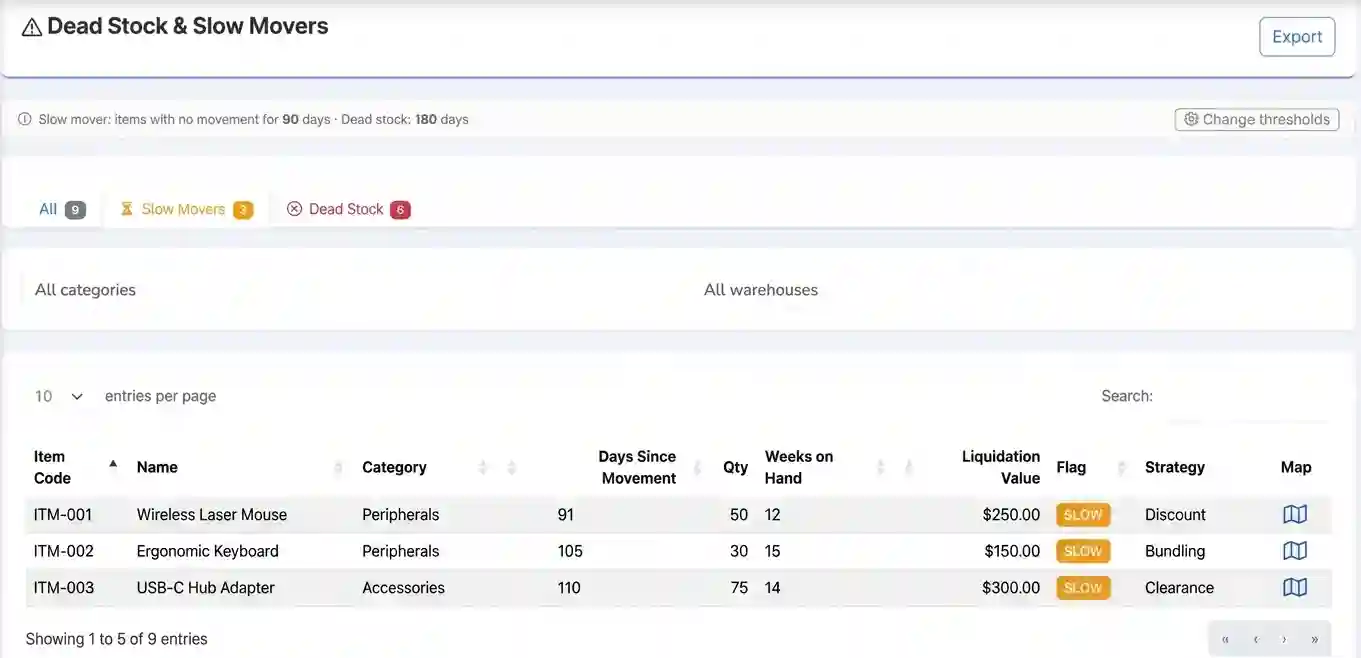The image size is (1361, 658).
Task: Open the All categories filter
Action: coord(351,290)
